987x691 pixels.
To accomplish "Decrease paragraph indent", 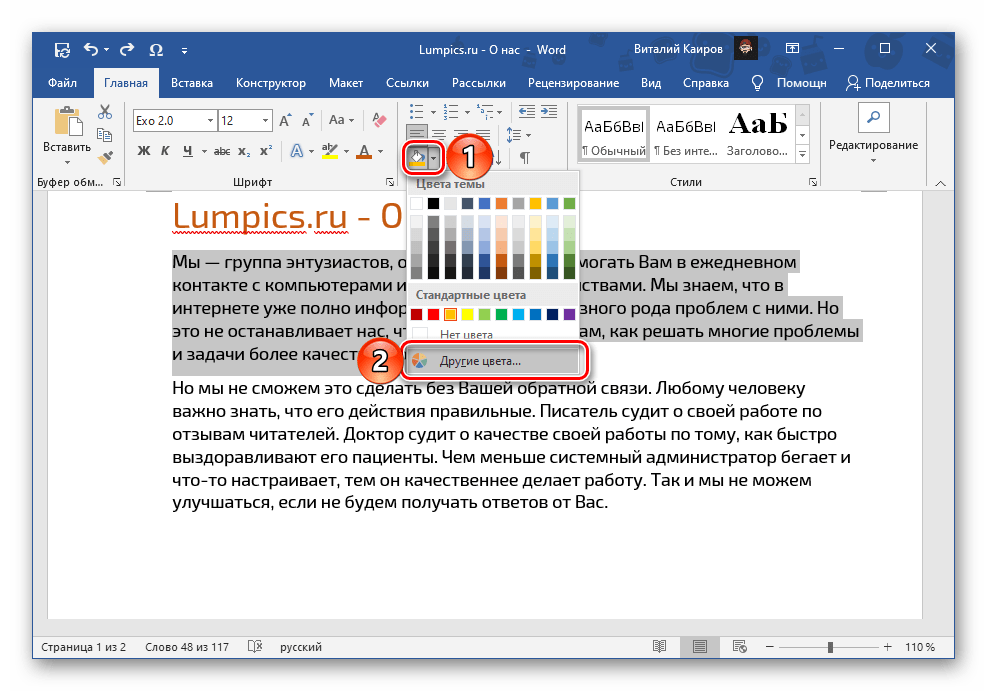I will (x=527, y=111).
